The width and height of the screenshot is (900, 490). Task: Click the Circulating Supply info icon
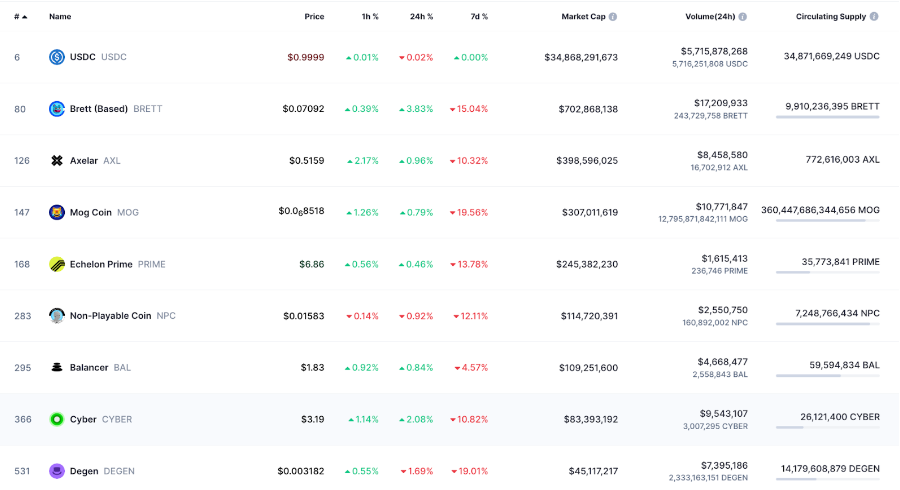click(x=874, y=17)
